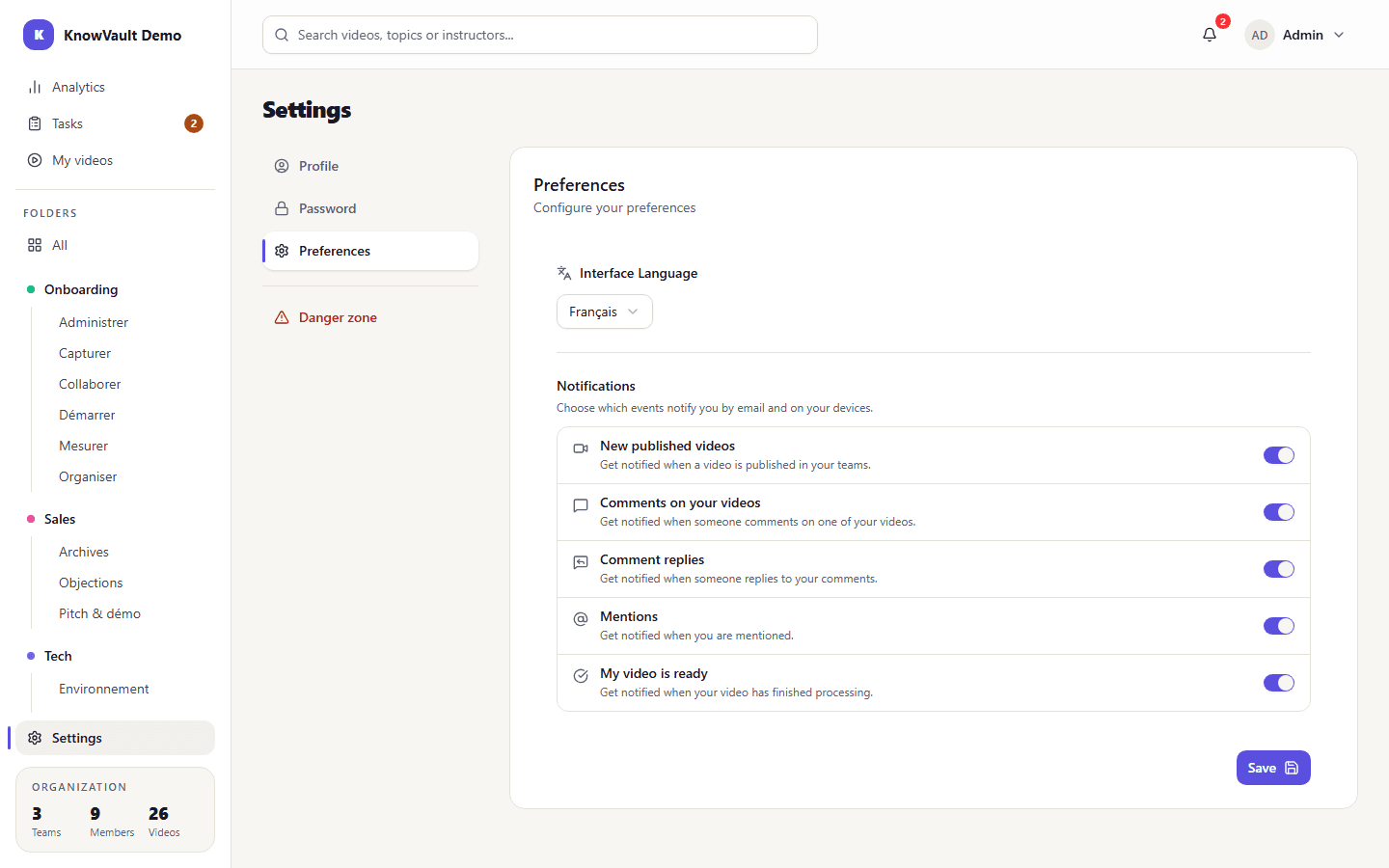Viewport: 1389px width, 868px height.
Task: Click the checkmark icon beside My video is ready
Action: (581, 676)
